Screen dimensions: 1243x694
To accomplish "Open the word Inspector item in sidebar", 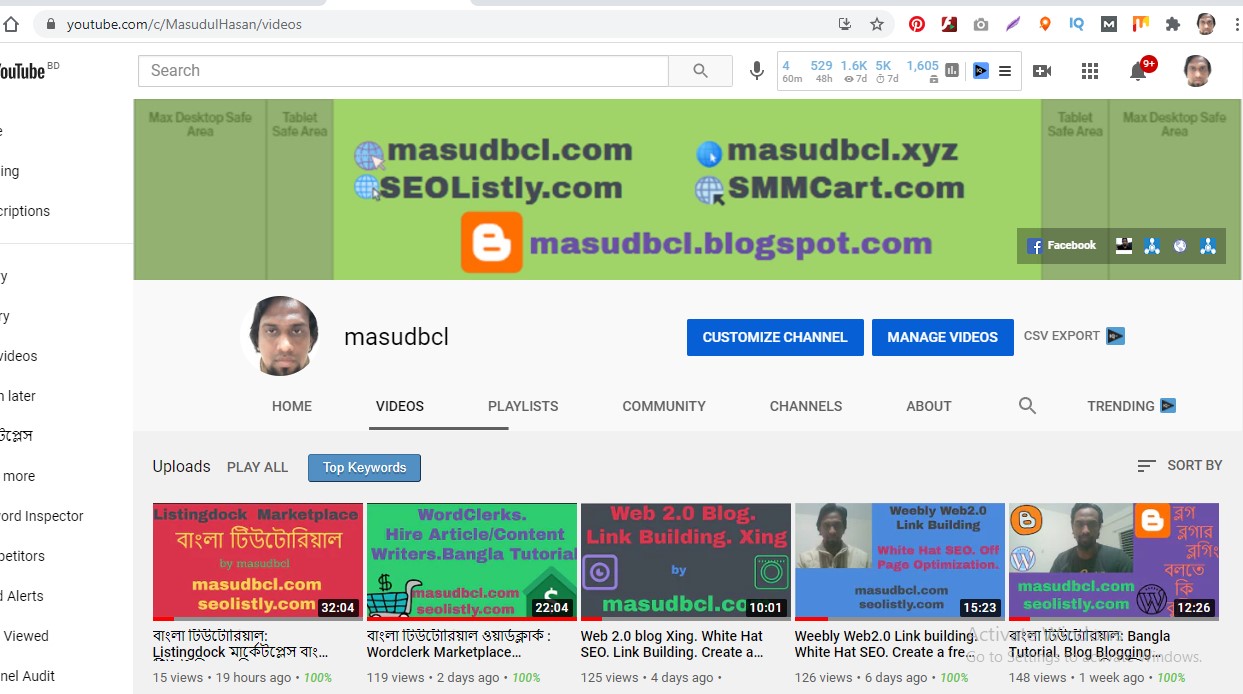I will pyautogui.click(x=42, y=516).
